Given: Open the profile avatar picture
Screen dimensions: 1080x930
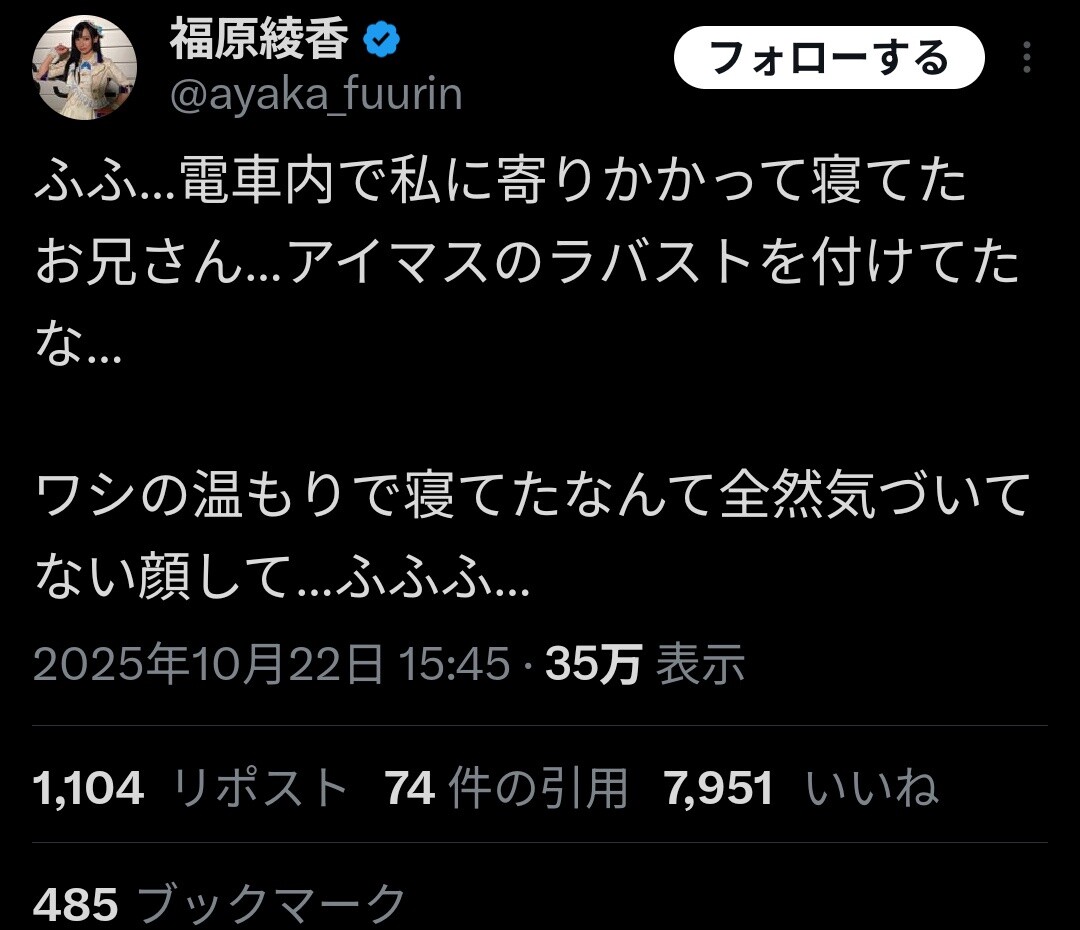Looking at the screenshot, I should pos(84,68).
